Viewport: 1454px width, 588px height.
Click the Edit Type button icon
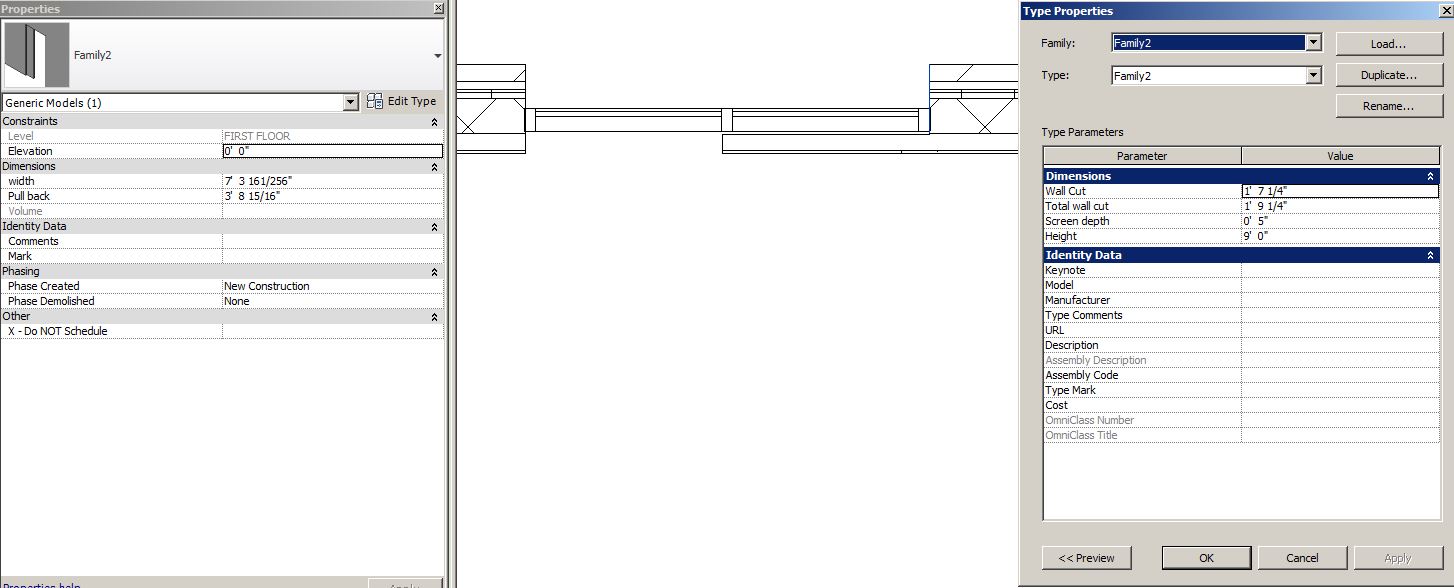tap(375, 101)
